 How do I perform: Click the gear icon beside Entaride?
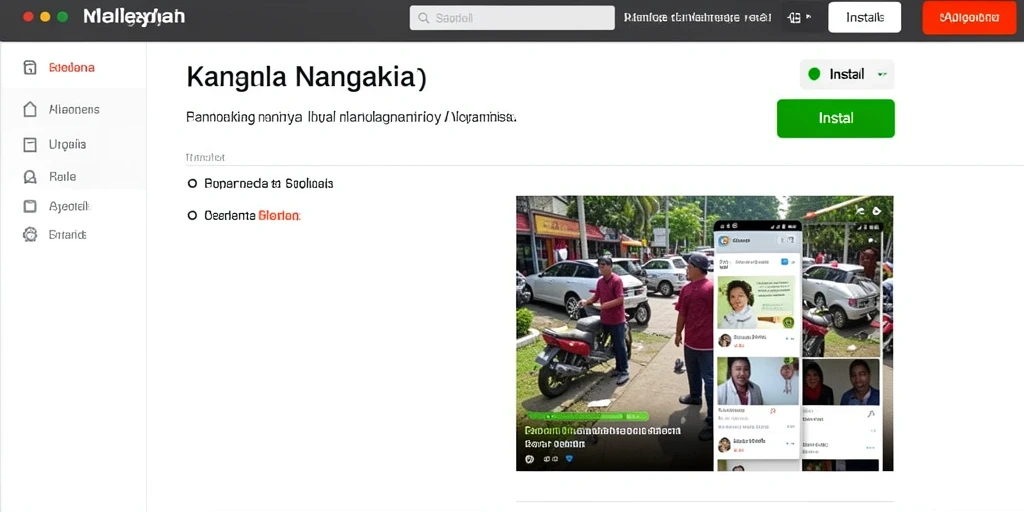30,234
